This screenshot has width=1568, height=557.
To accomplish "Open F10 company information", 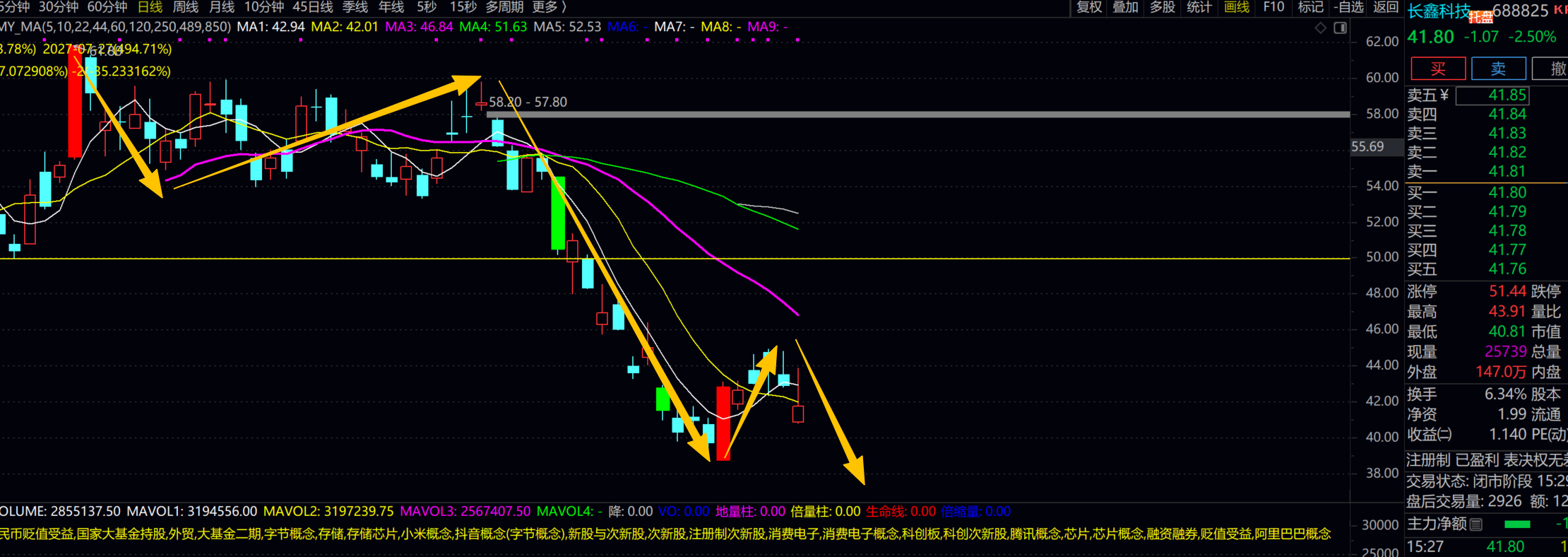I will 1273,7.
